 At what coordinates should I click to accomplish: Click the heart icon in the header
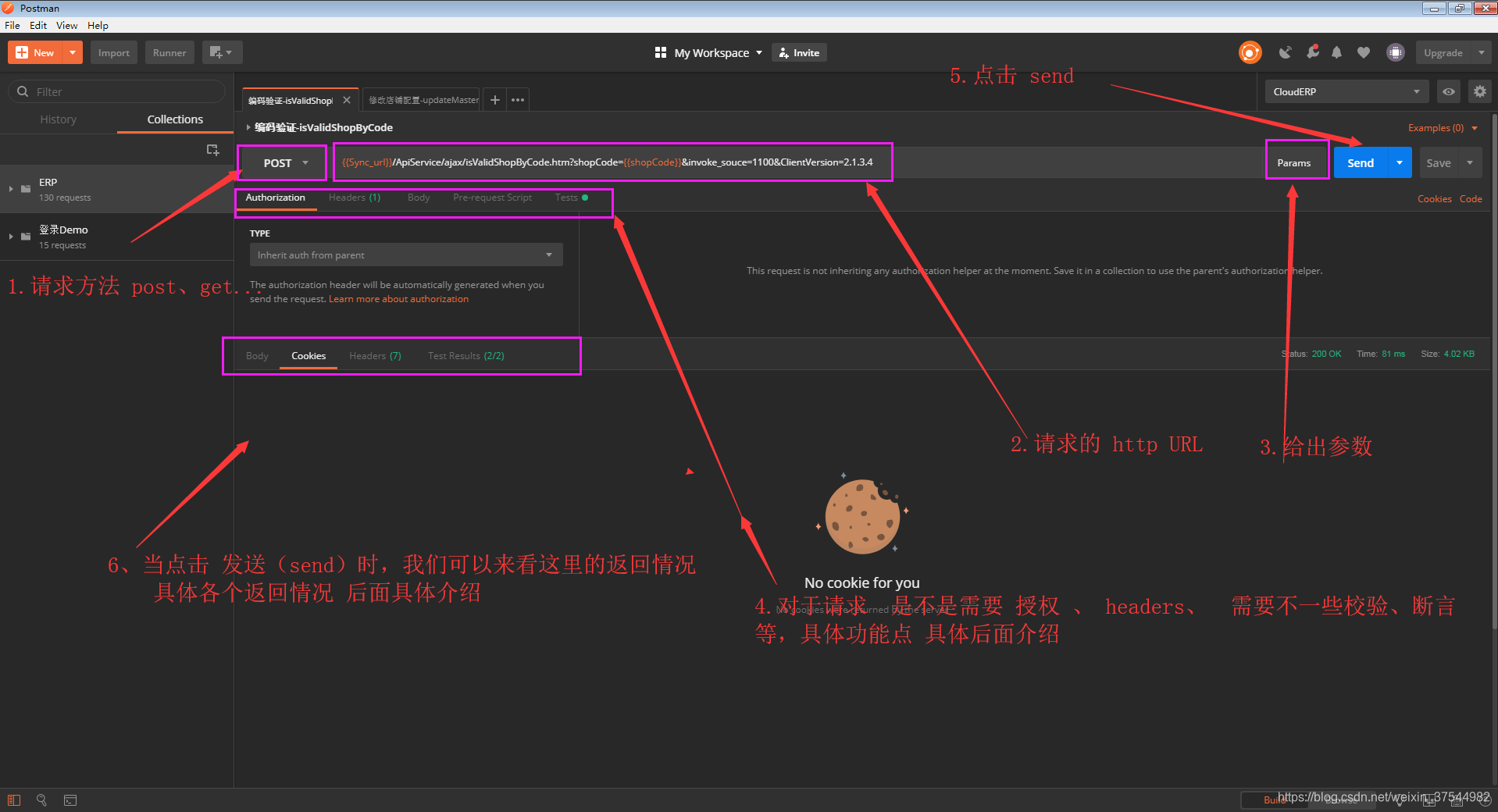coord(1363,52)
